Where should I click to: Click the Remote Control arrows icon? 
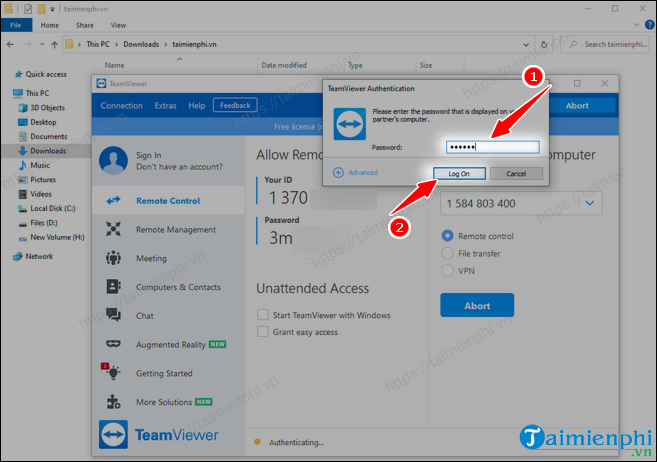click(113, 201)
